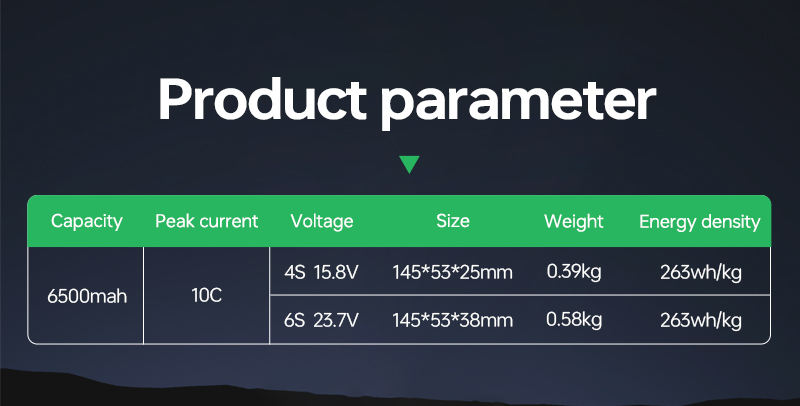Select the 145*53*25mm size value
800x406 pixels.
coord(452,272)
